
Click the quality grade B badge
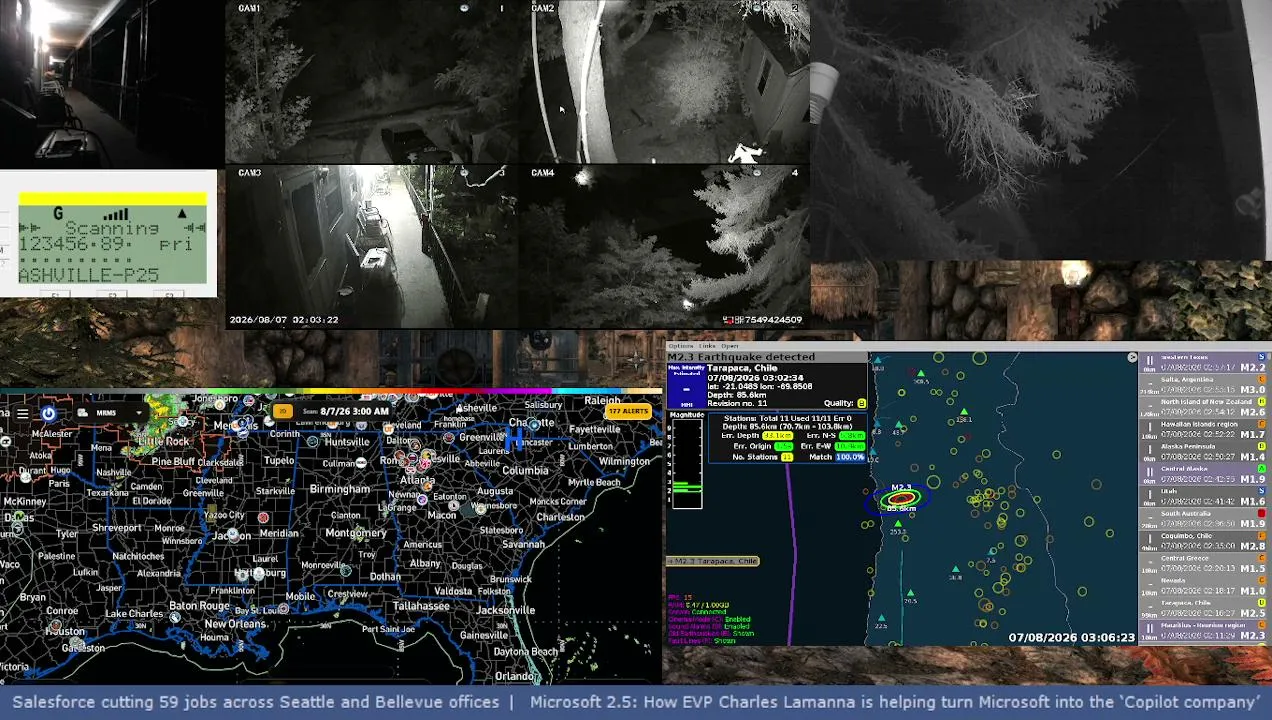point(861,403)
